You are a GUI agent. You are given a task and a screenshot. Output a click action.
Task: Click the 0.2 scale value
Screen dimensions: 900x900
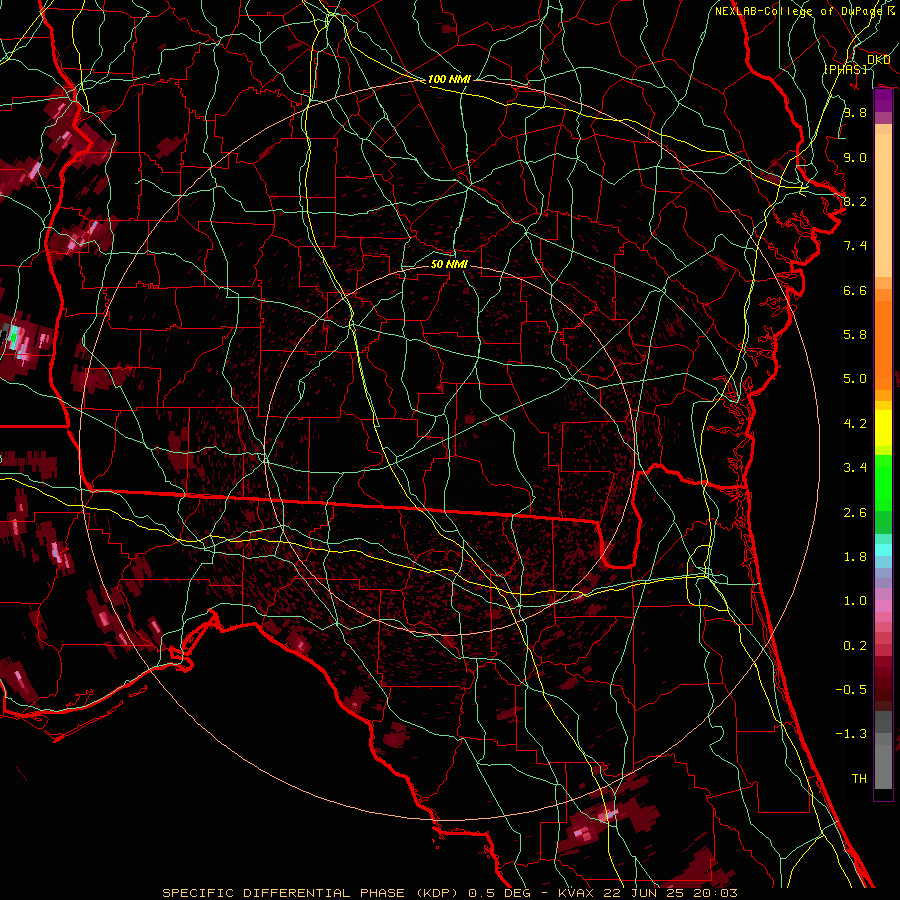tap(855, 646)
